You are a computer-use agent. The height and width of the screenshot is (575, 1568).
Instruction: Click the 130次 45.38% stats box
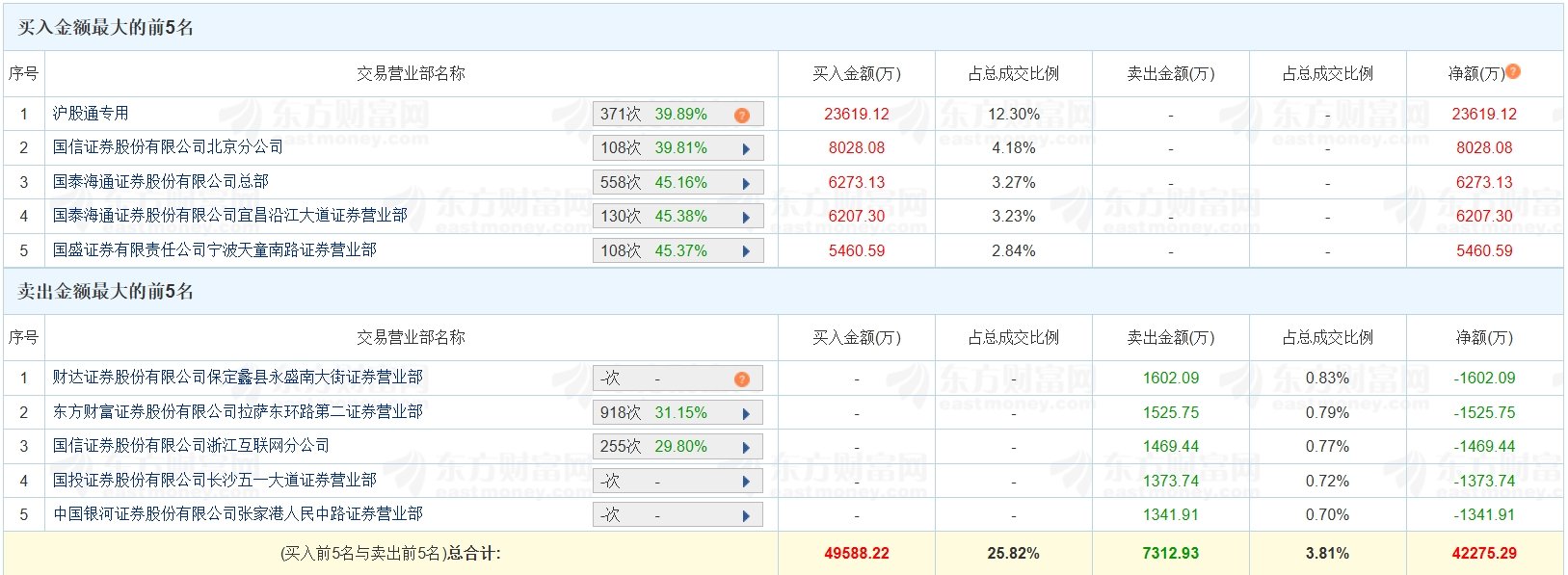(x=678, y=217)
